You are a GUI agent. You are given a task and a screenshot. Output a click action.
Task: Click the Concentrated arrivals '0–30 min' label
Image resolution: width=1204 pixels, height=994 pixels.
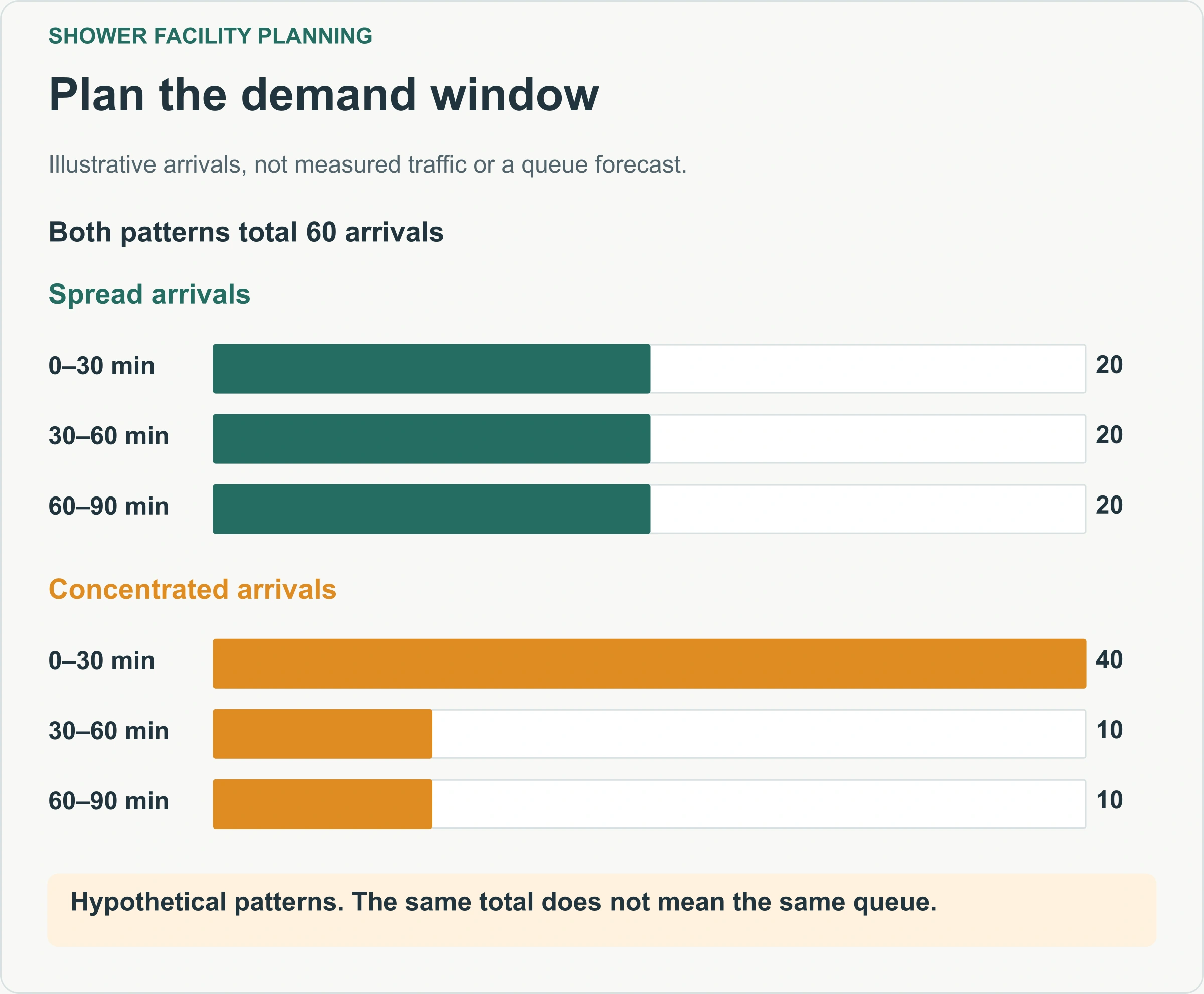click(102, 660)
